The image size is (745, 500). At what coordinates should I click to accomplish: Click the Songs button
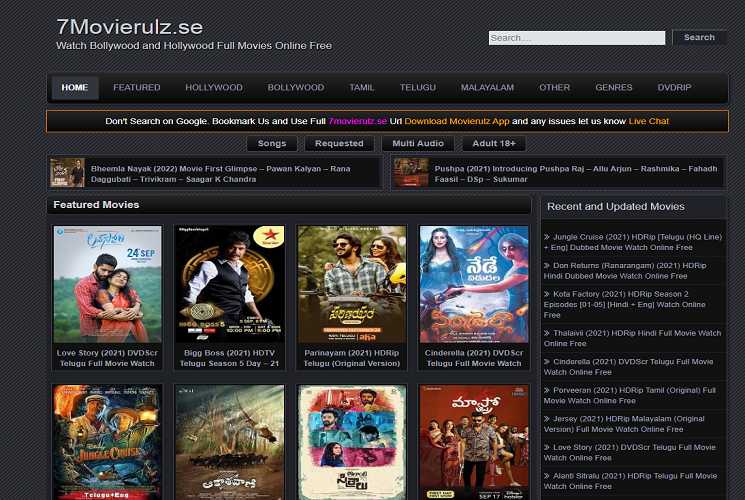272,144
